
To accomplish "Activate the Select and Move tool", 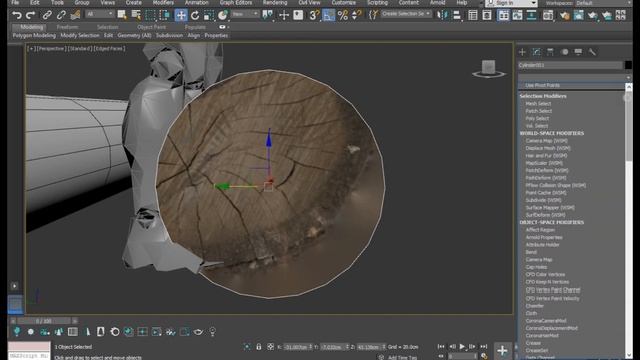I will 181,16.
